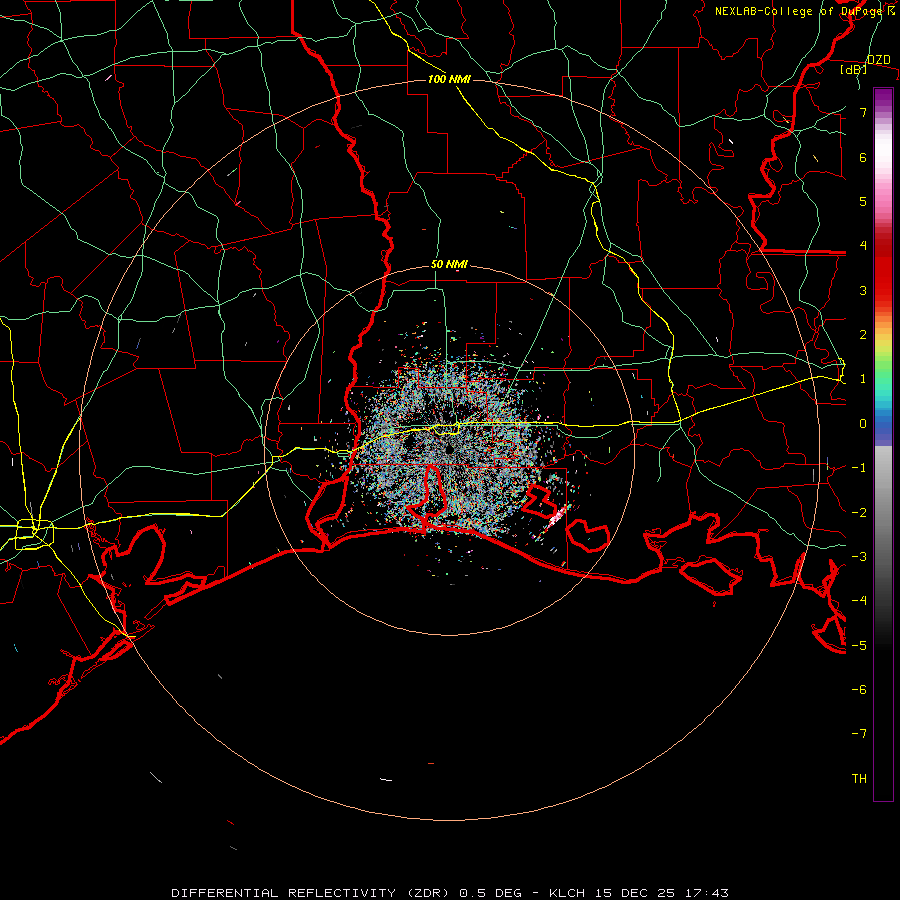
Task: Select the -2 value on color scale
Action: click(859, 513)
